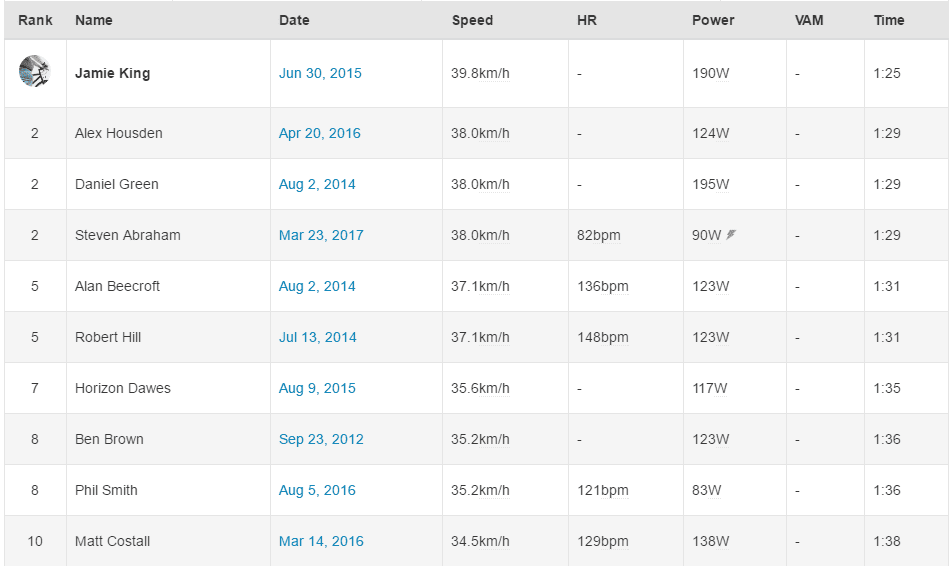This screenshot has height=566, width=952.
Task: Click the Power column header
Action: point(713,21)
